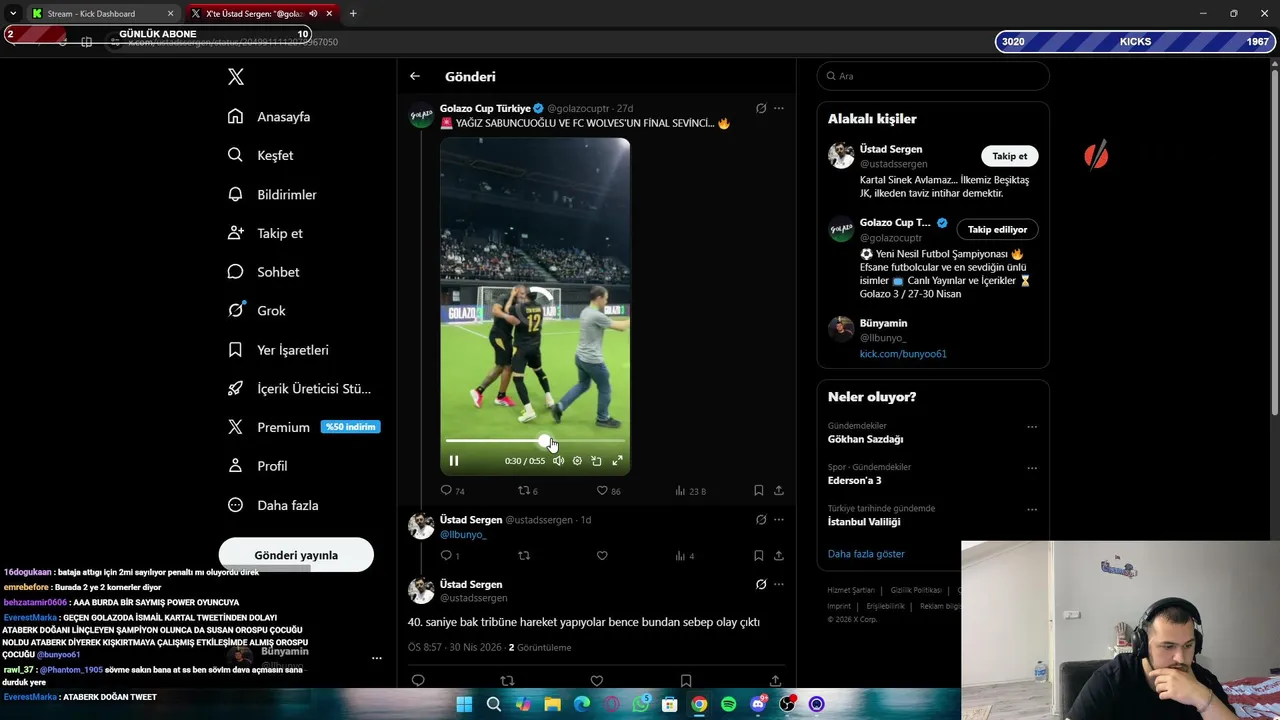Open Grok from sidebar

pos(257,310)
